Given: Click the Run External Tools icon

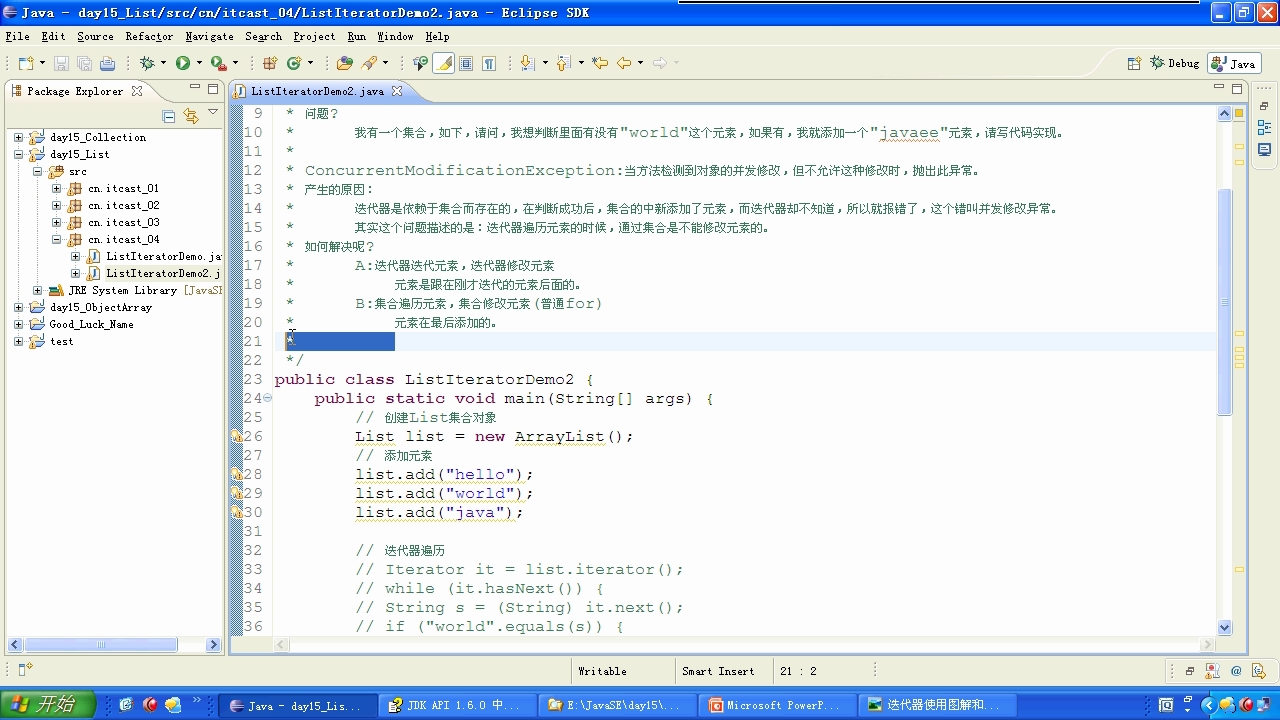Looking at the screenshot, I should tap(218, 63).
